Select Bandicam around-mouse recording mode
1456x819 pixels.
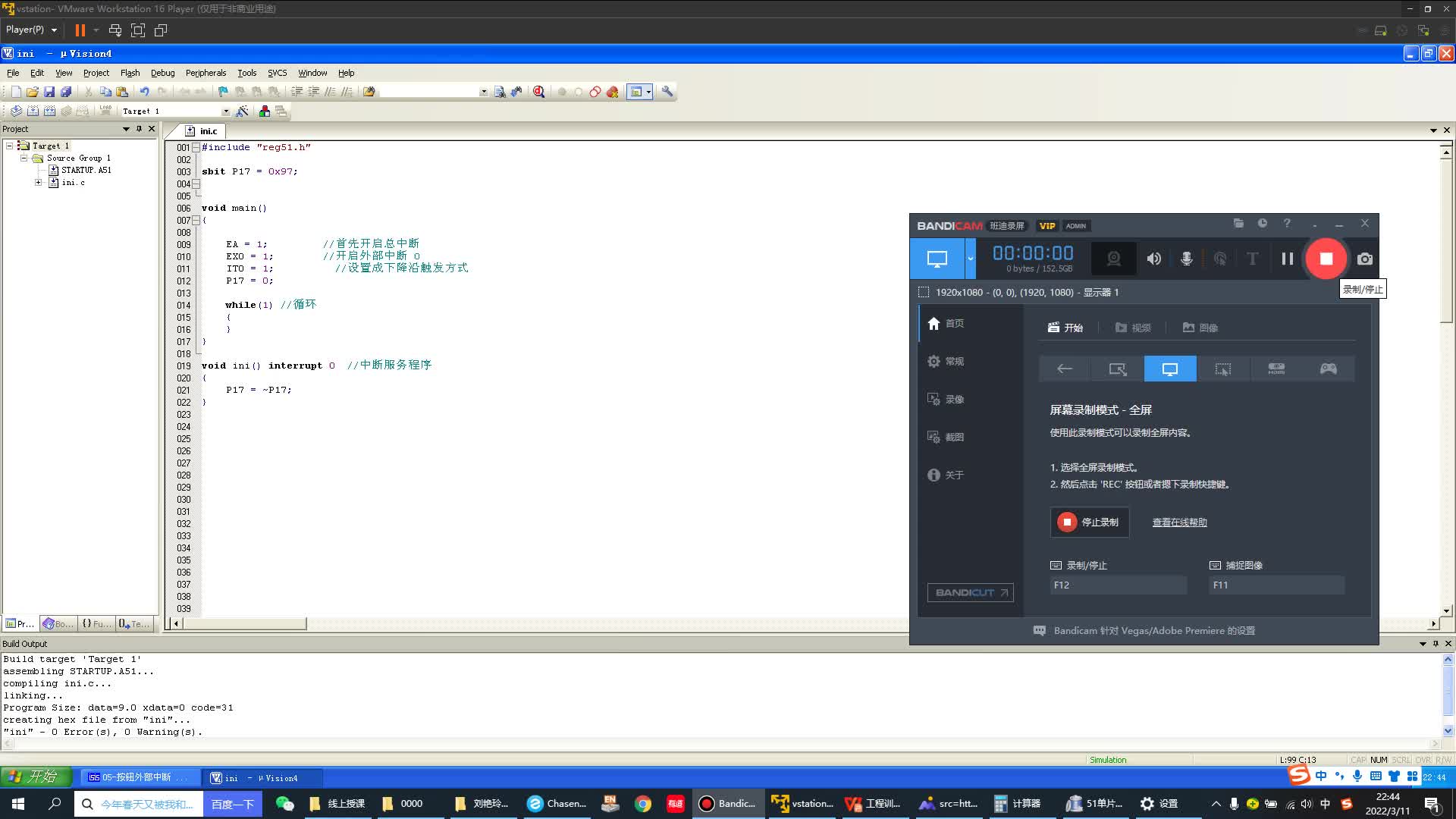pos(1222,369)
